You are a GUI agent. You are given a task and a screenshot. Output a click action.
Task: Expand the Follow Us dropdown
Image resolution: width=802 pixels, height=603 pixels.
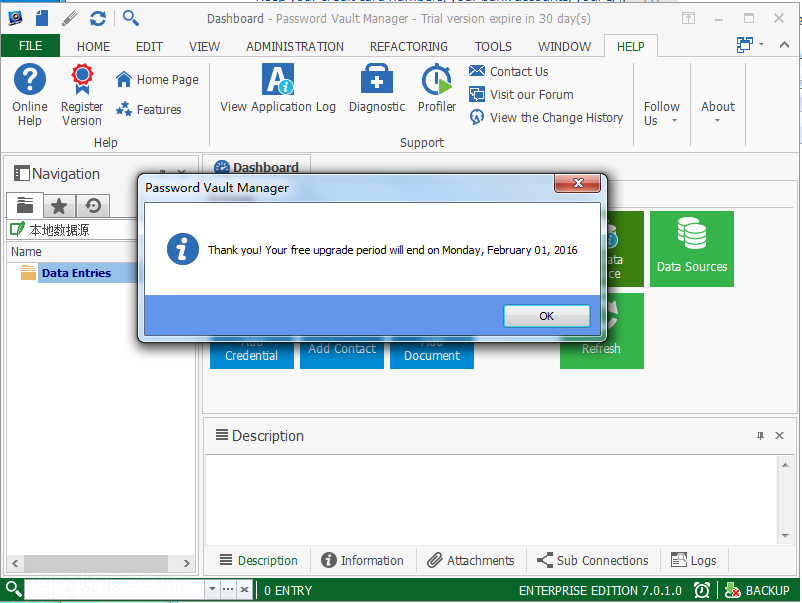[661, 113]
